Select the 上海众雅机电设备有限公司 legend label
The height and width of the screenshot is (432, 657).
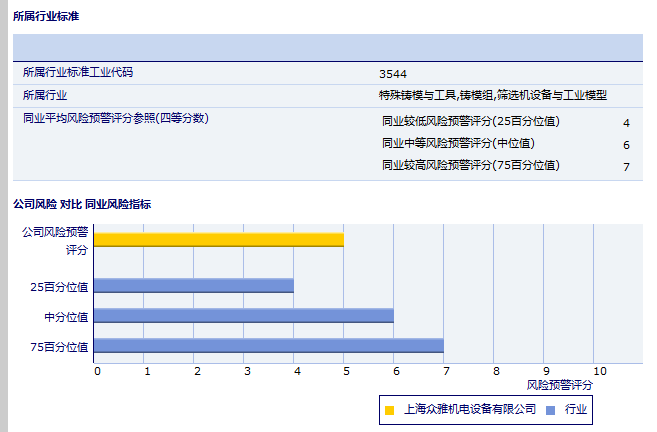(x=469, y=409)
